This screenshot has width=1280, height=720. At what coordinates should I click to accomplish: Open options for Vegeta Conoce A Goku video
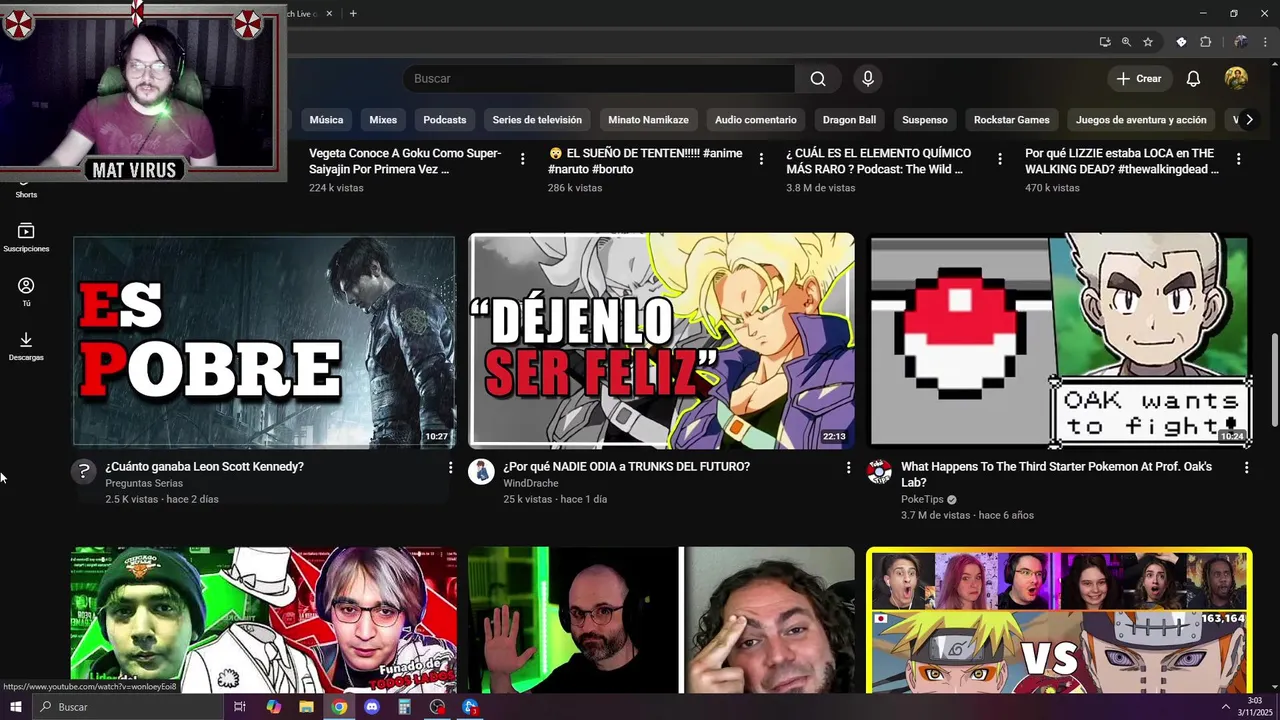coord(523,159)
